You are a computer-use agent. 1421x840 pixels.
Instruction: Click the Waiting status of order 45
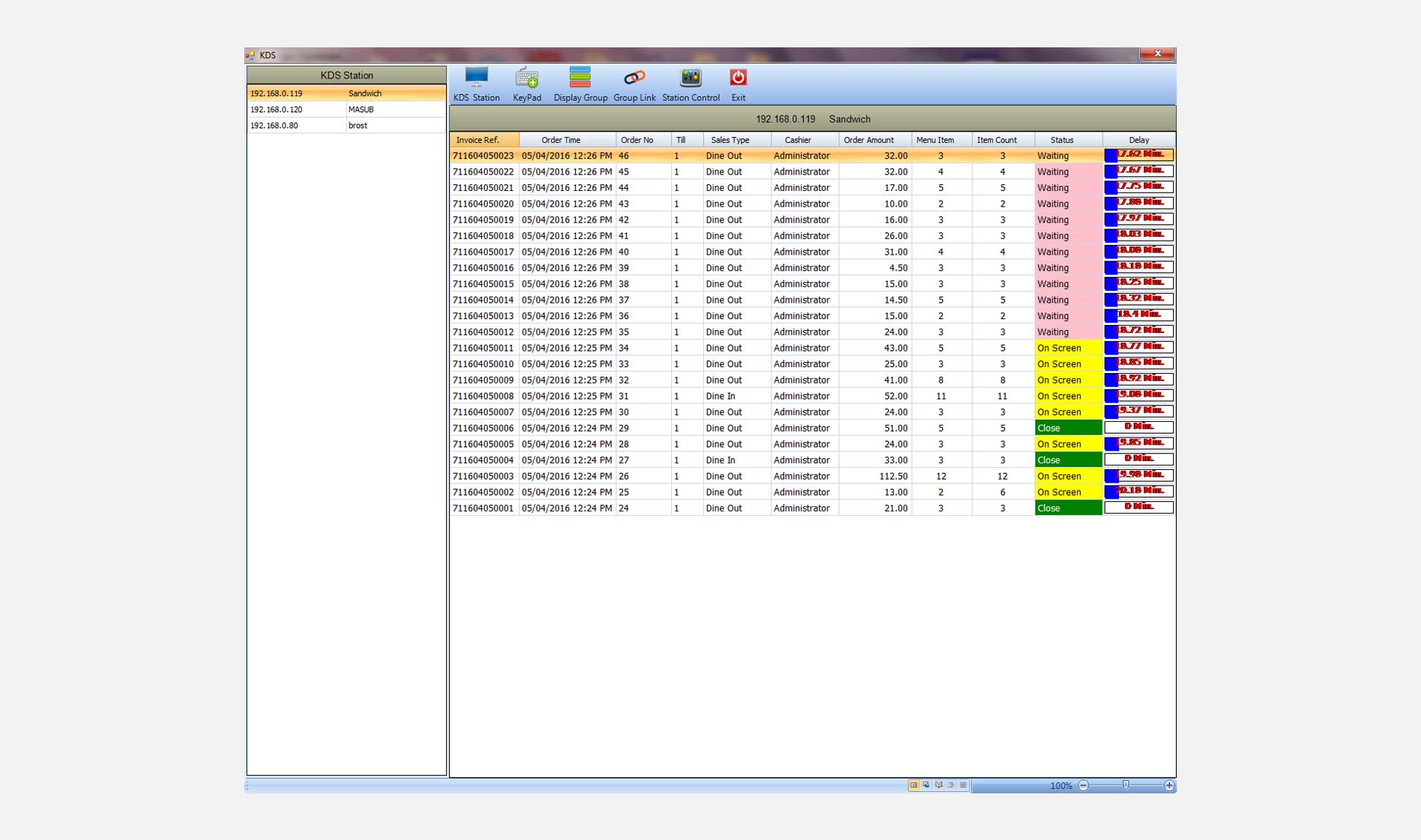[x=1068, y=172]
